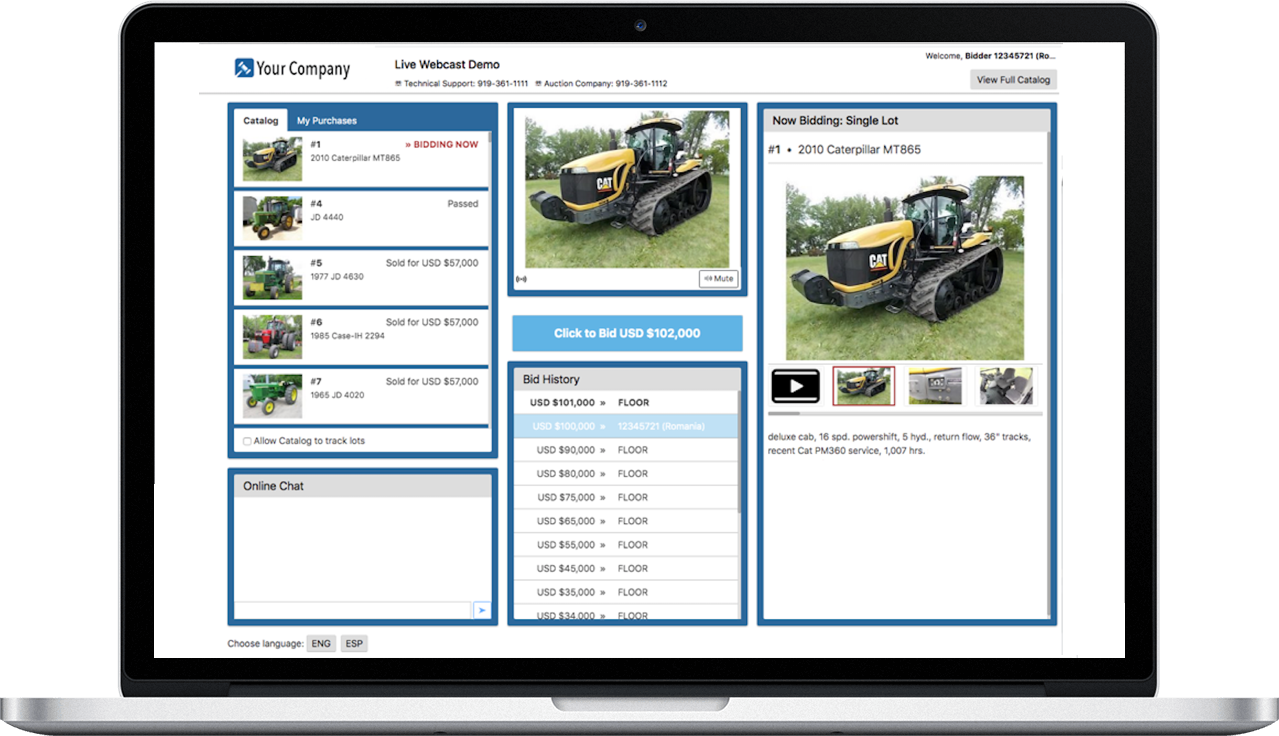Click to Bid USD $102,000
Image resolution: width=1279 pixels, height=736 pixels.
627,333
